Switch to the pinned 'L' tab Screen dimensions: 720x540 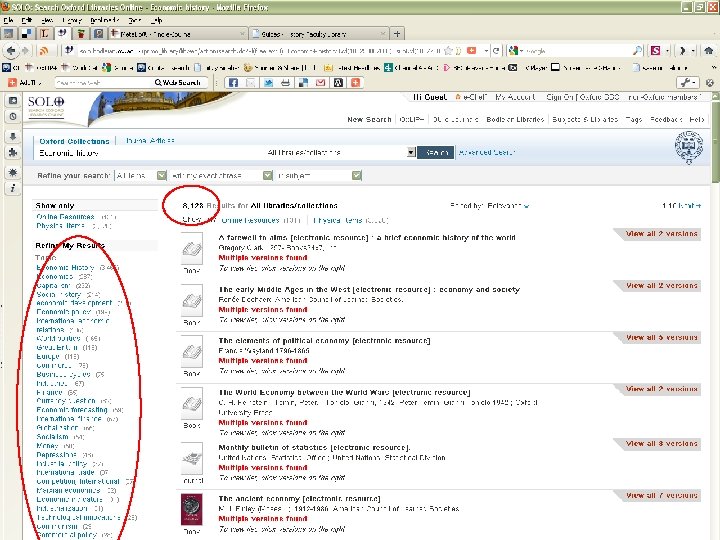pyautogui.click(x=45, y=34)
